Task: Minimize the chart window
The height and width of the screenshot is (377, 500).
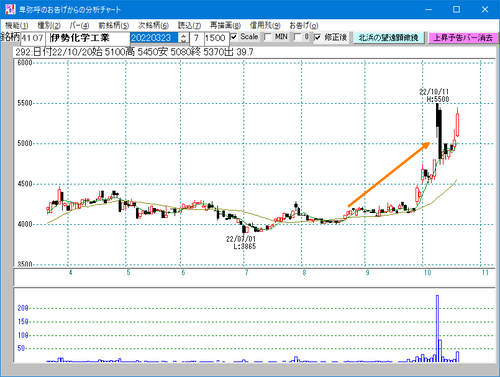Action: click(x=428, y=9)
